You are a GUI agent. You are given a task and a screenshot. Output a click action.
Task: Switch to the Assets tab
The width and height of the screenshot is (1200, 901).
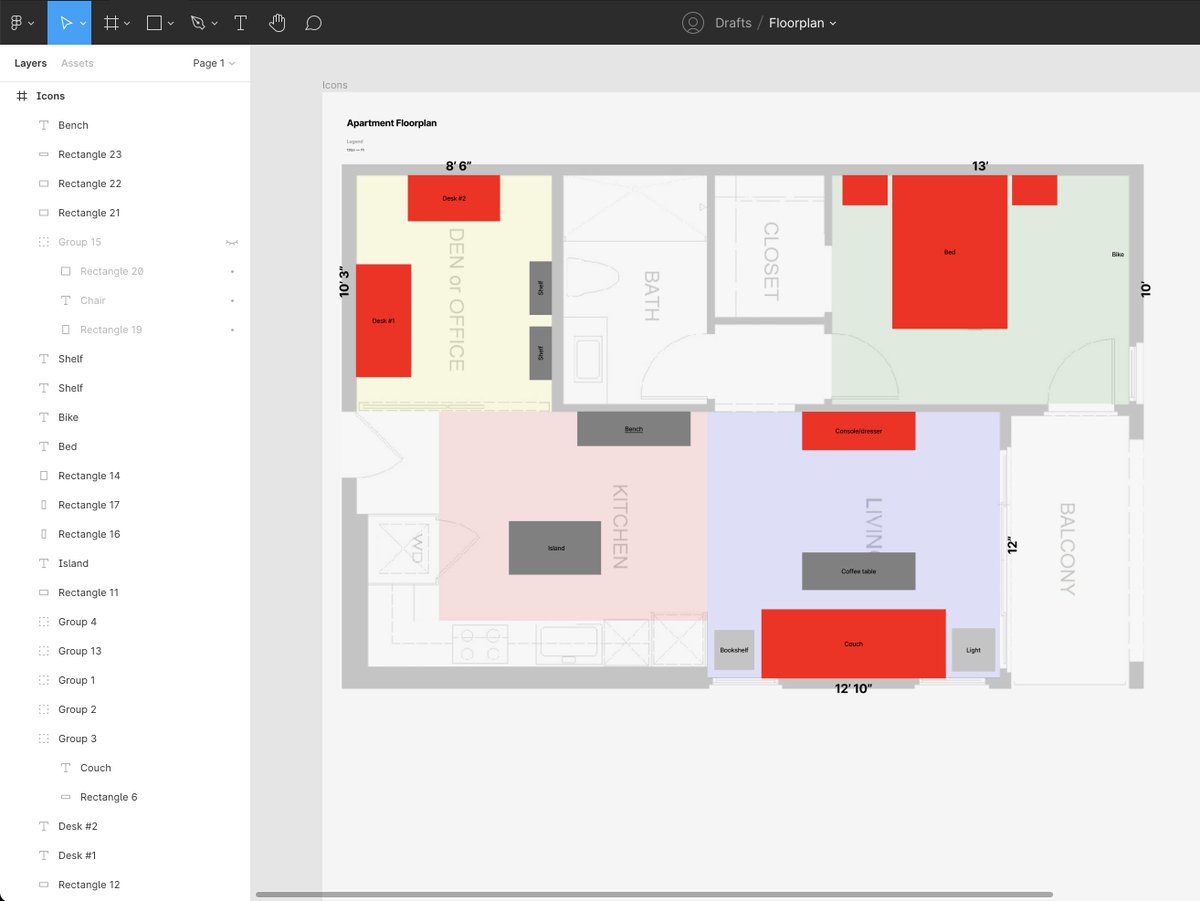76,62
